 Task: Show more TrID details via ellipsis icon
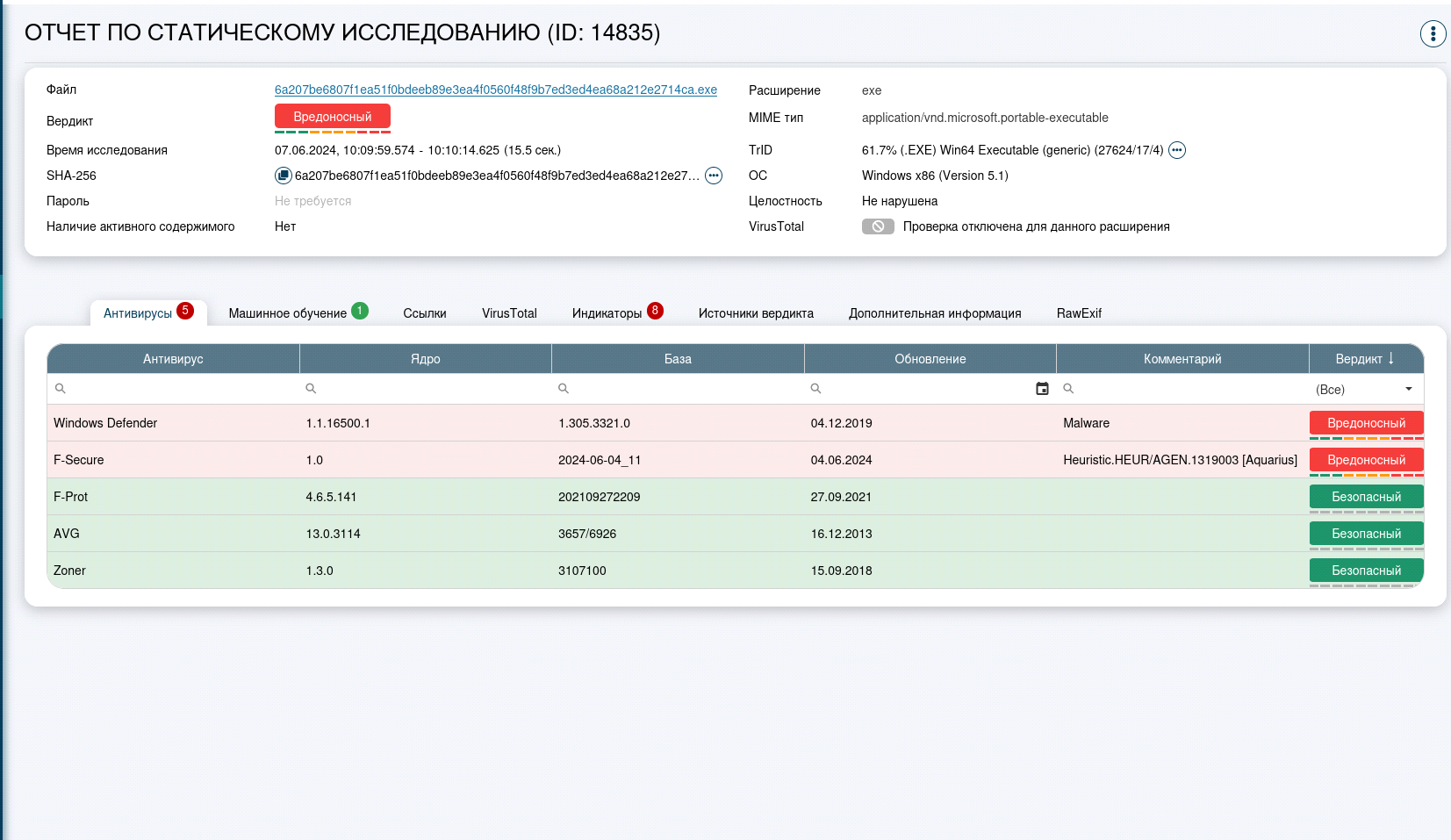[1177, 150]
